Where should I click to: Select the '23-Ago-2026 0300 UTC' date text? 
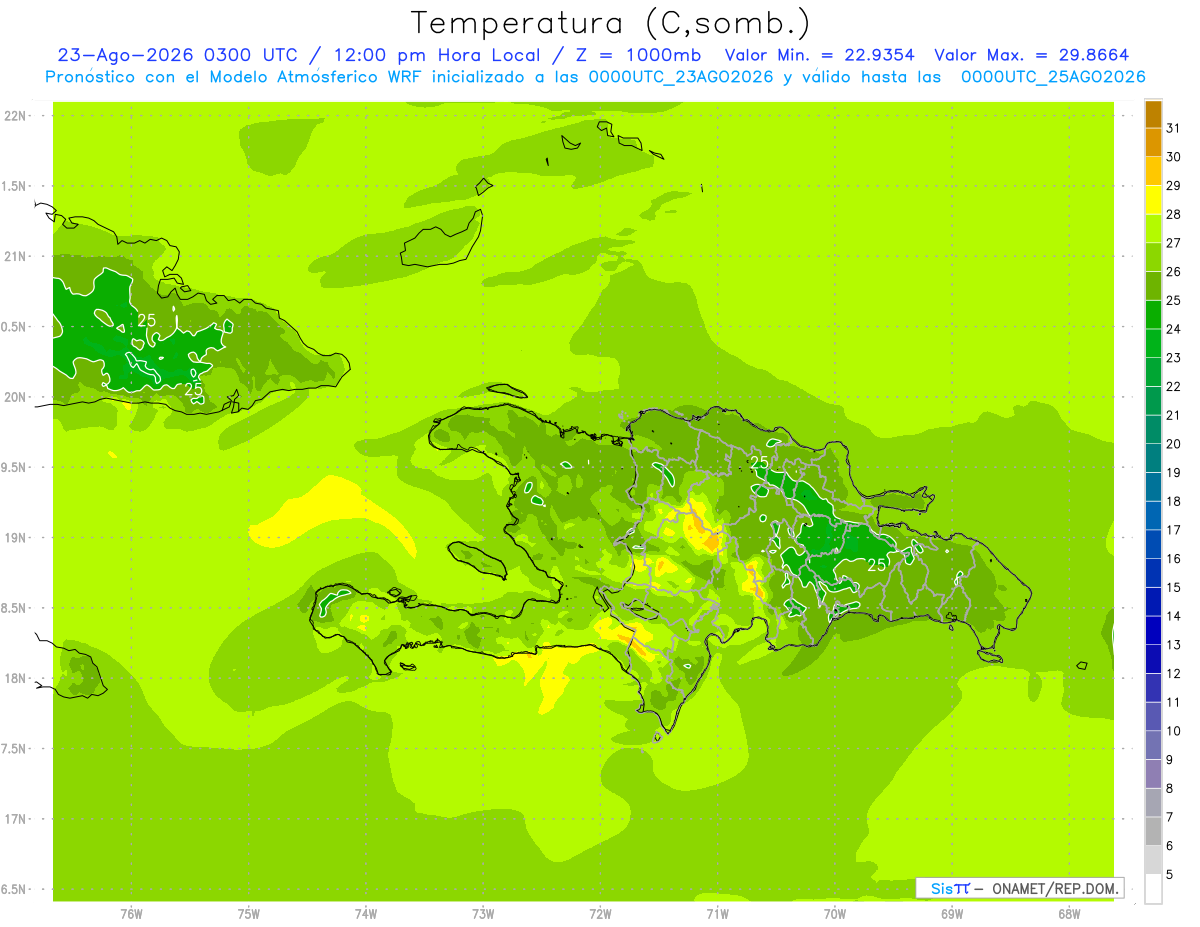pos(176,55)
